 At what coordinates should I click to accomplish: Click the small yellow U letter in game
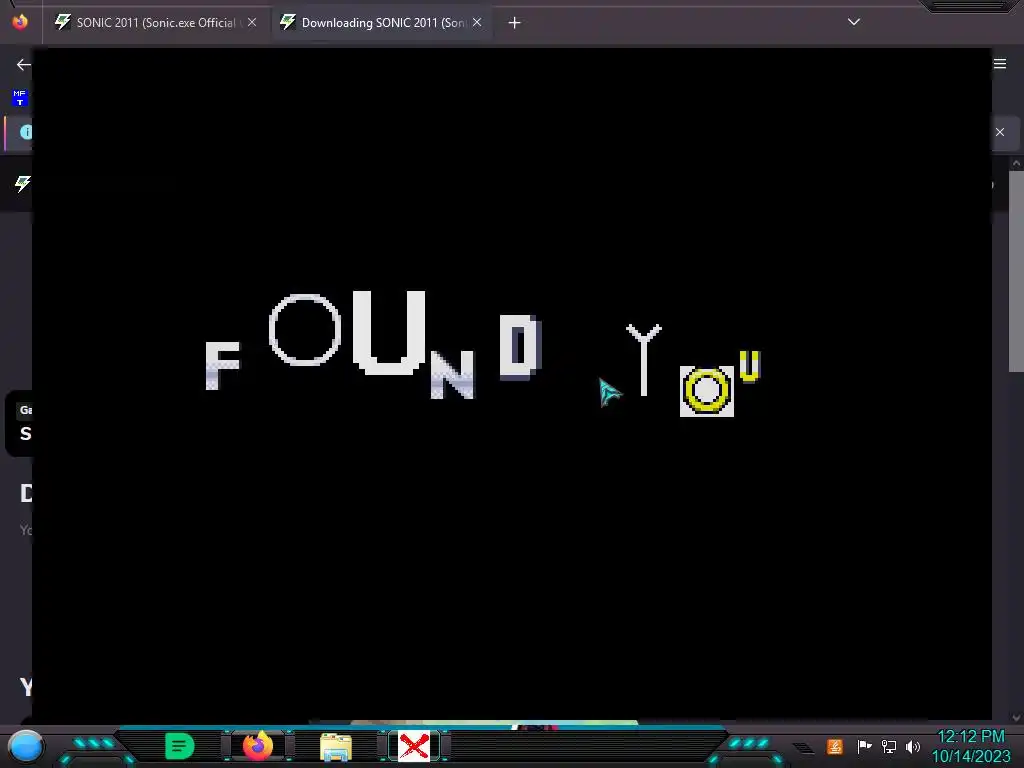pyautogui.click(x=750, y=366)
